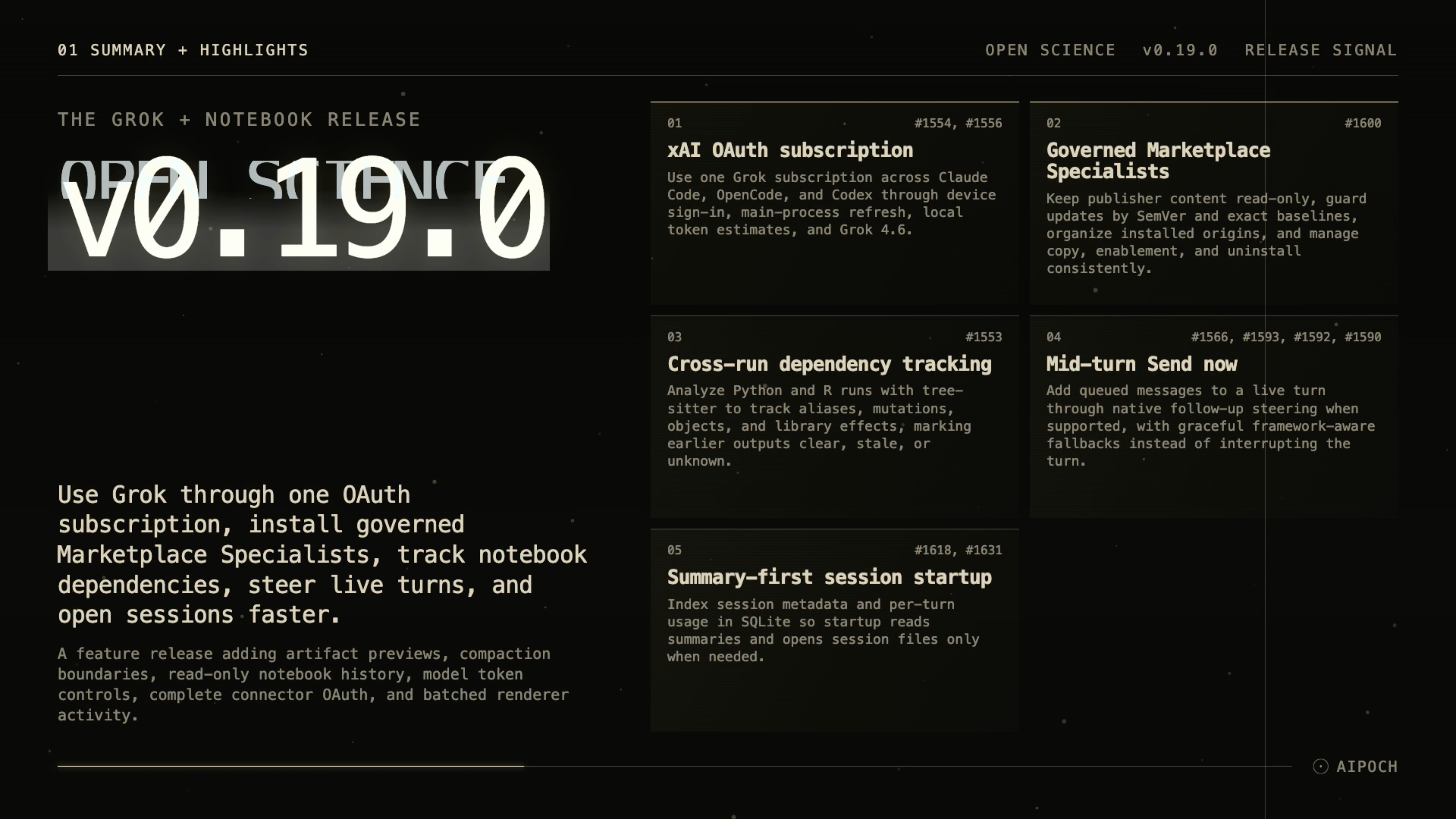Open 'Cross-run dependency tracking' card title

tap(829, 364)
